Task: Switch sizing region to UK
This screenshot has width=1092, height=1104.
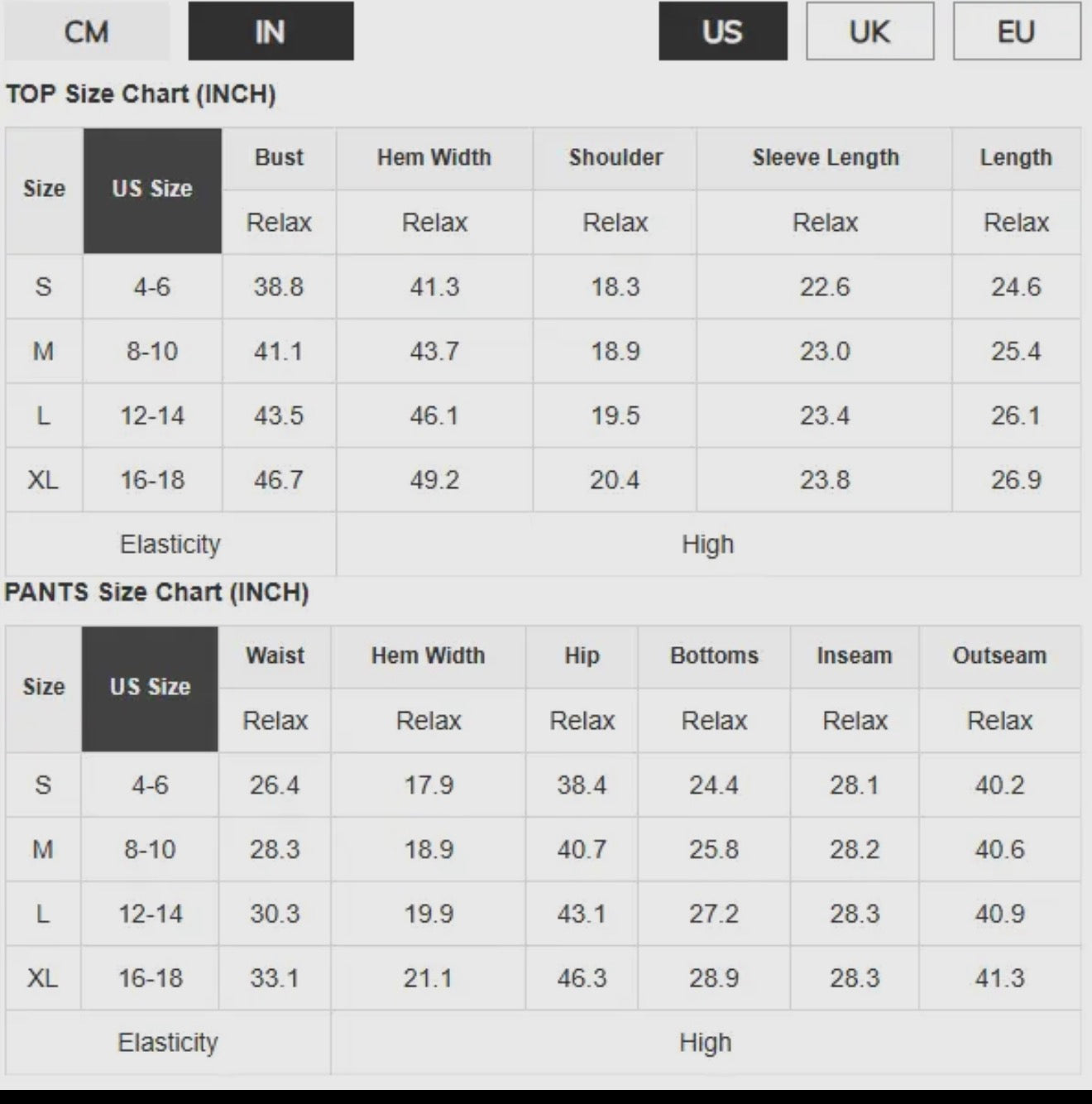Action: [x=869, y=31]
